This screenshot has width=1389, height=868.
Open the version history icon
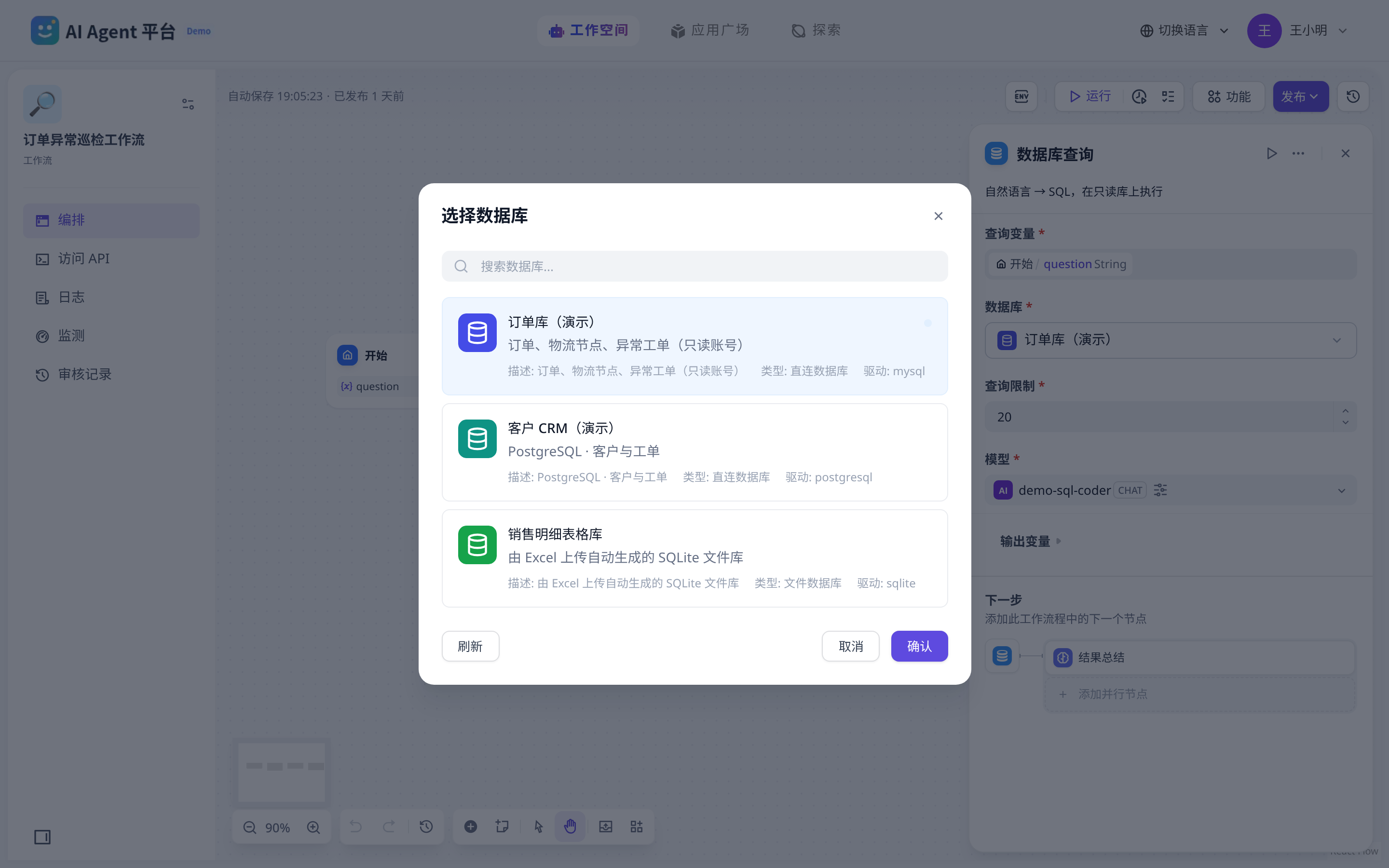1353,96
